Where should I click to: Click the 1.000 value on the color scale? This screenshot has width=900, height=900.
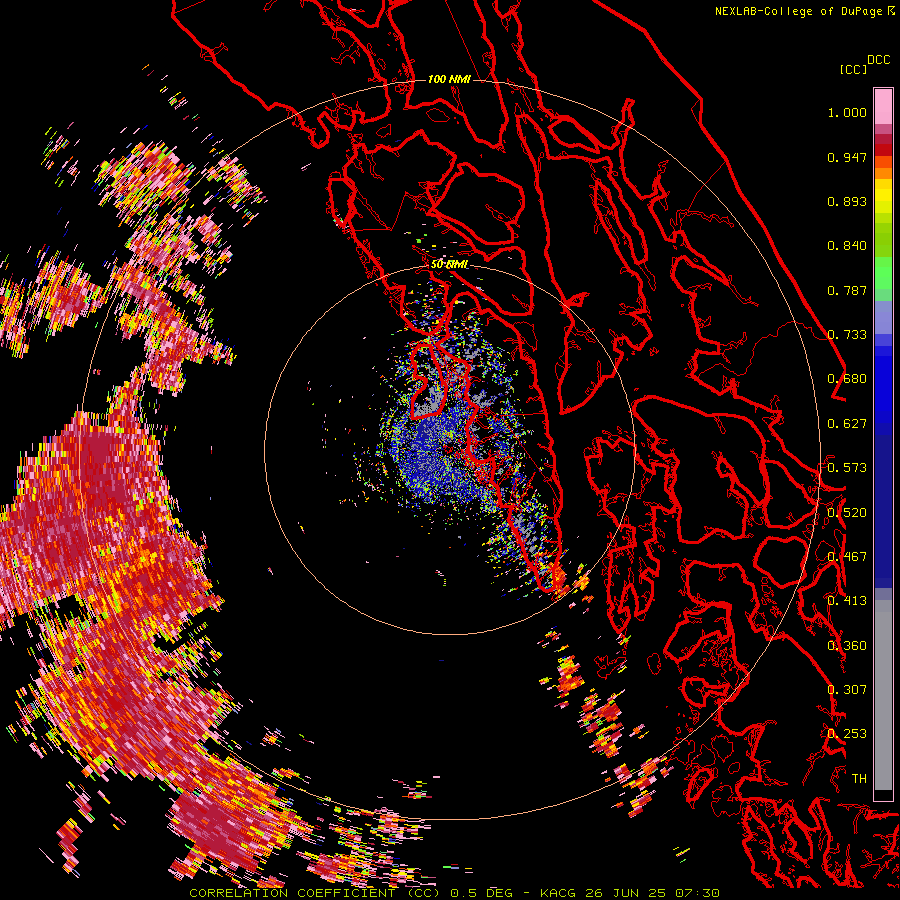click(x=847, y=112)
